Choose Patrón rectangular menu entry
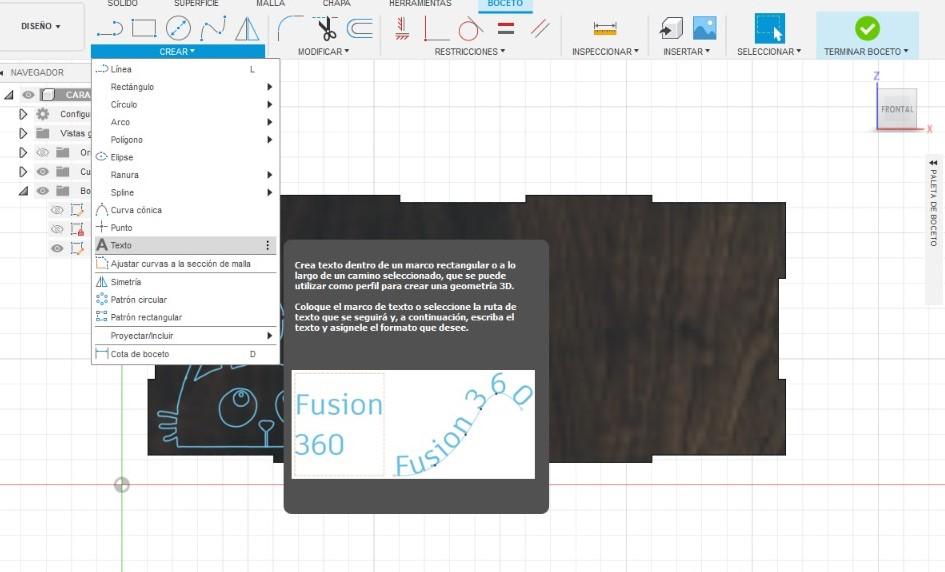 tap(185, 317)
